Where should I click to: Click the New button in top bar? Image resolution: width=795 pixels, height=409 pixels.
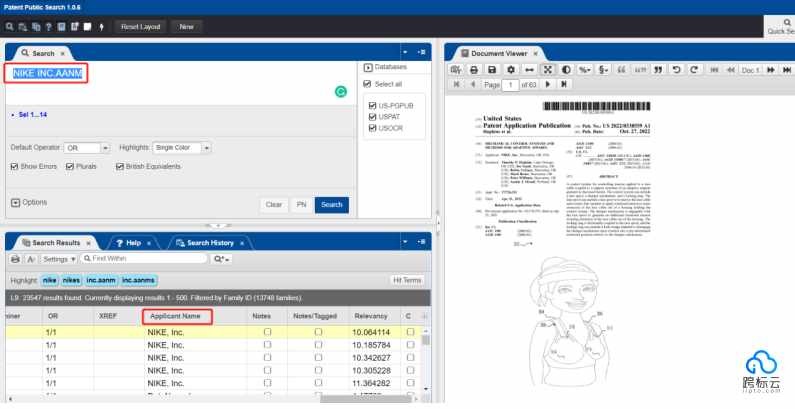tap(186, 27)
